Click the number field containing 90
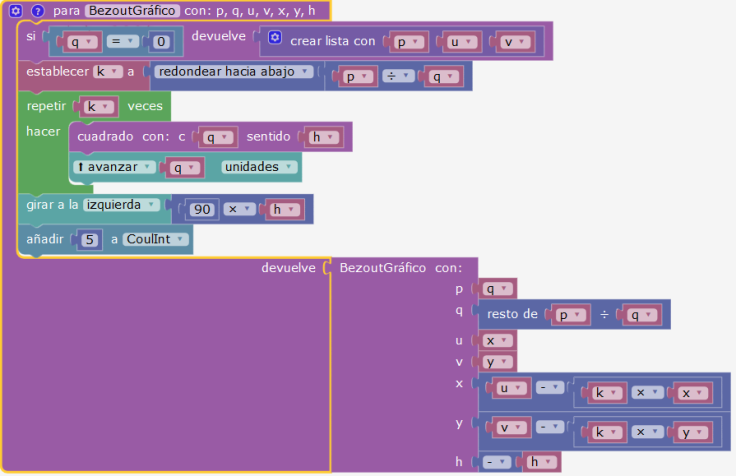Screen dimensions: 736x476 (x=202, y=209)
